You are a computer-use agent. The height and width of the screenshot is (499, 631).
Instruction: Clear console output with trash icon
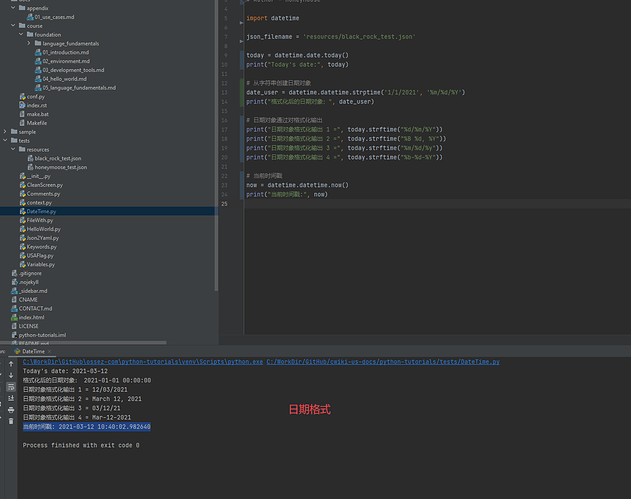(x=11, y=421)
